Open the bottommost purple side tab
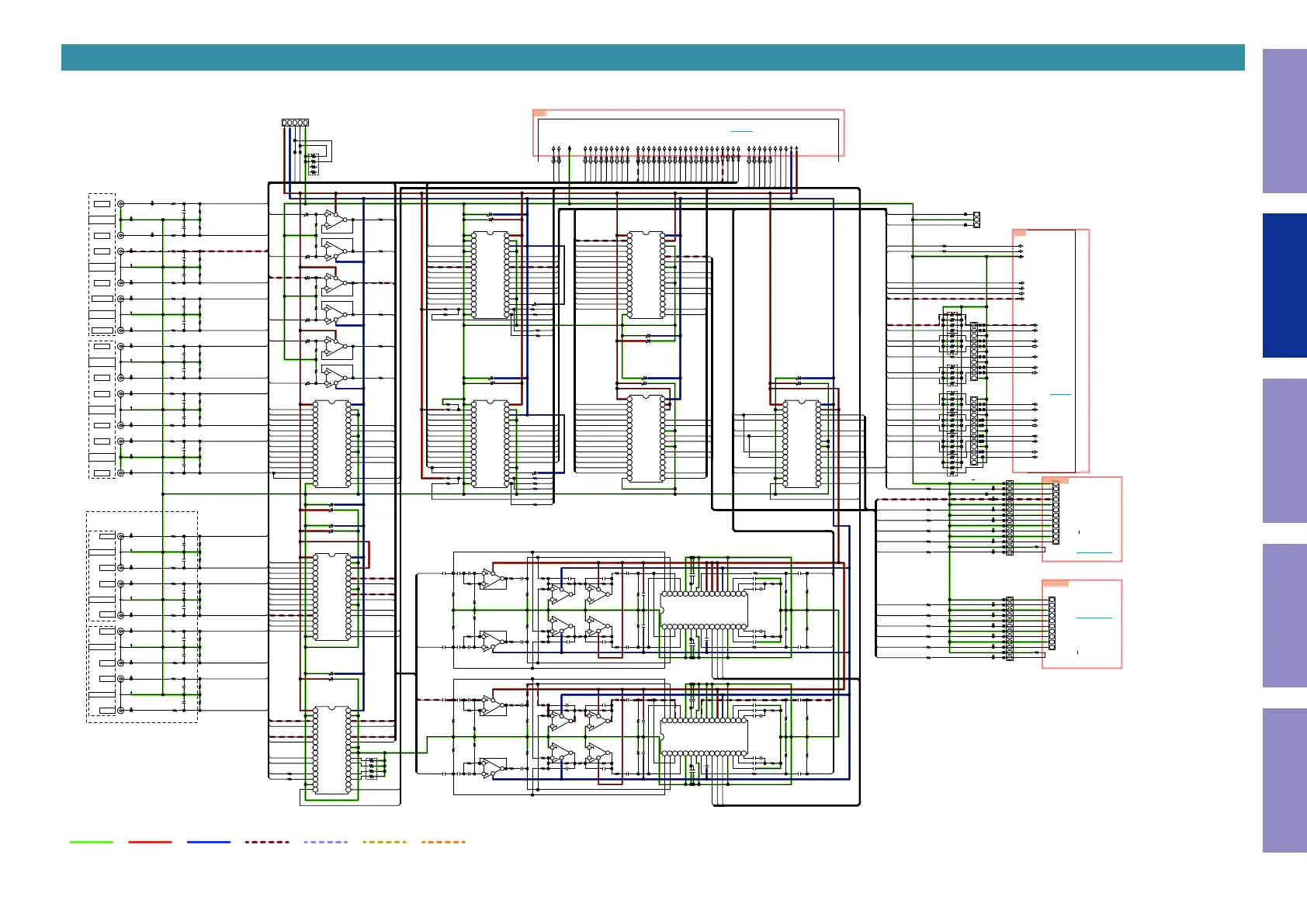Screen dimensions: 1307x924 click(x=1284, y=780)
